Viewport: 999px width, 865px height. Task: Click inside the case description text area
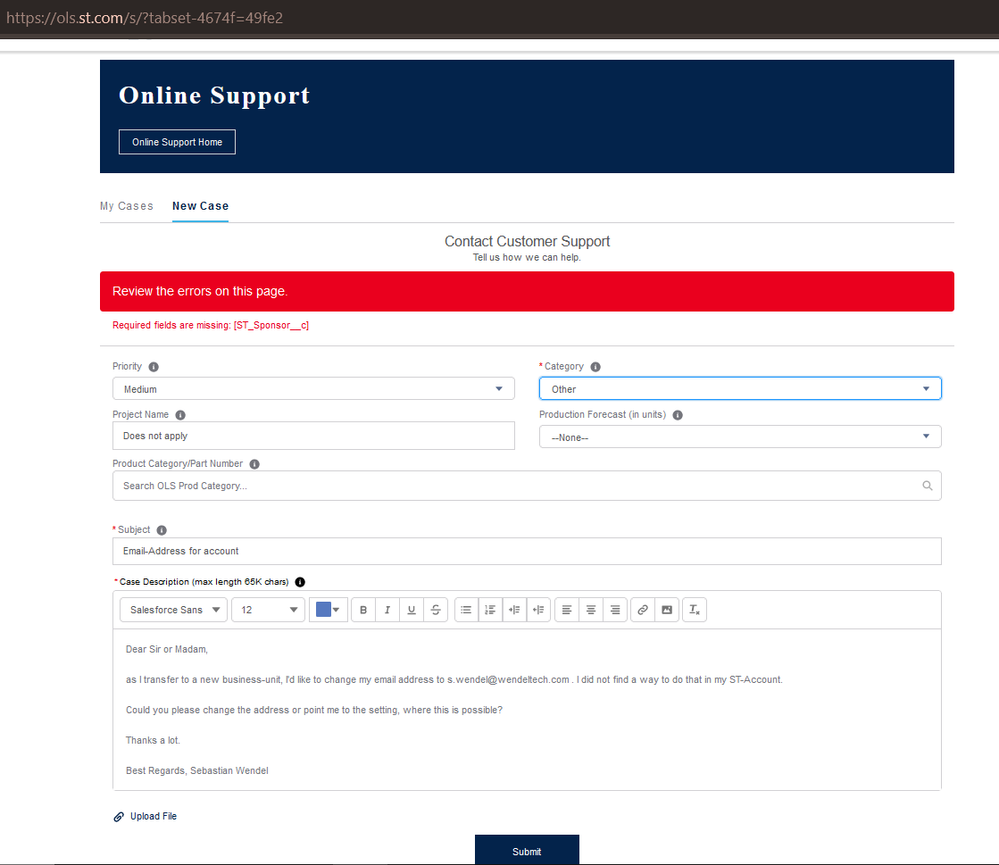pos(527,710)
